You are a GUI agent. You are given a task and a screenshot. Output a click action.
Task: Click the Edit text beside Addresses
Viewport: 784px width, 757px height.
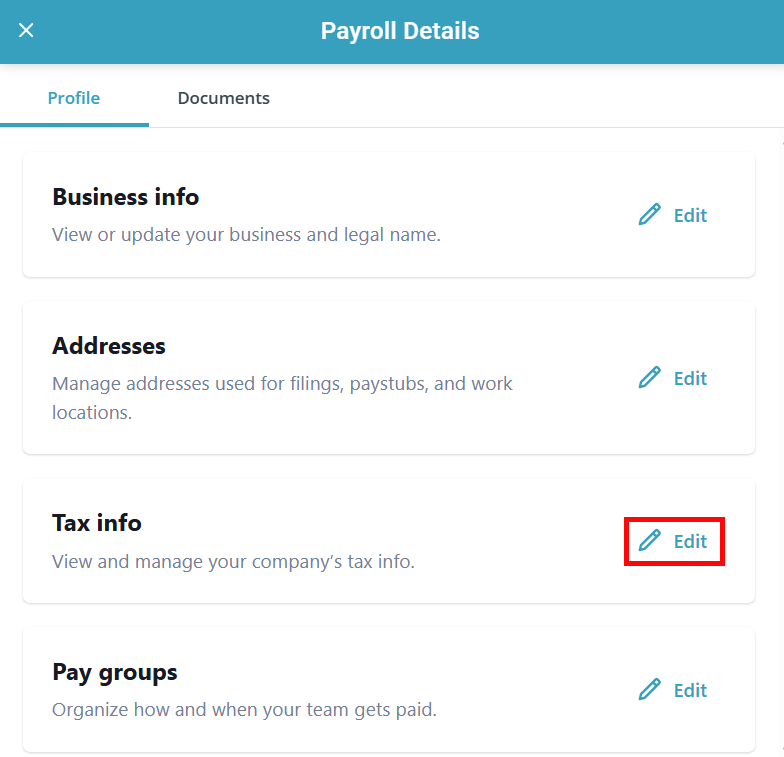tap(690, 378)
